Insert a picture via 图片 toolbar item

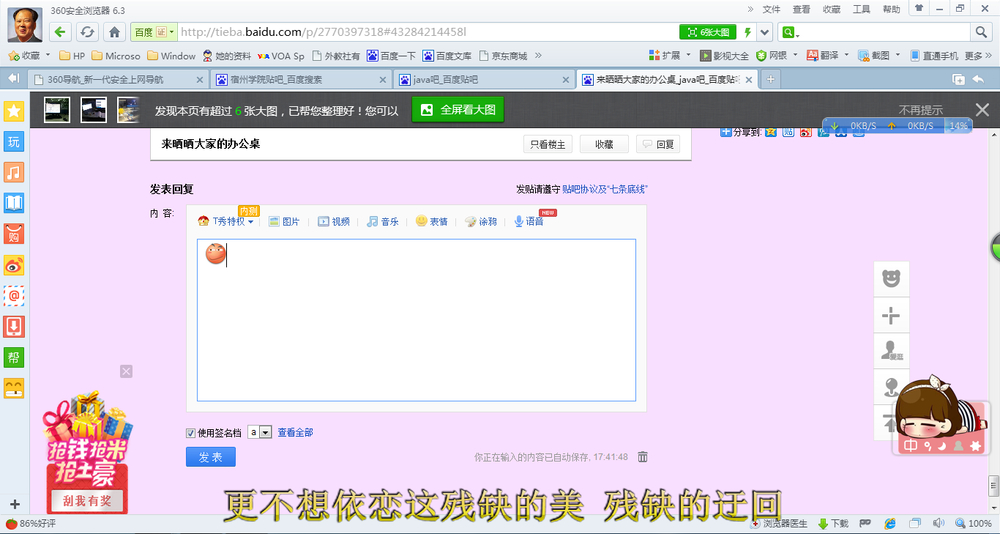coord(284,221)
